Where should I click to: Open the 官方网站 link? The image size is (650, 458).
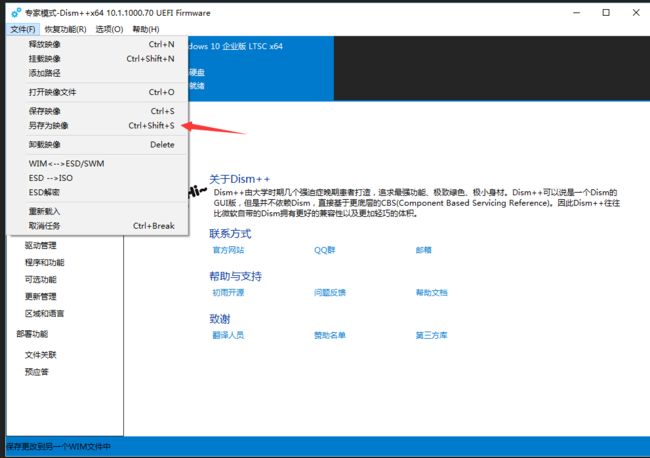[x=228, y=250]
